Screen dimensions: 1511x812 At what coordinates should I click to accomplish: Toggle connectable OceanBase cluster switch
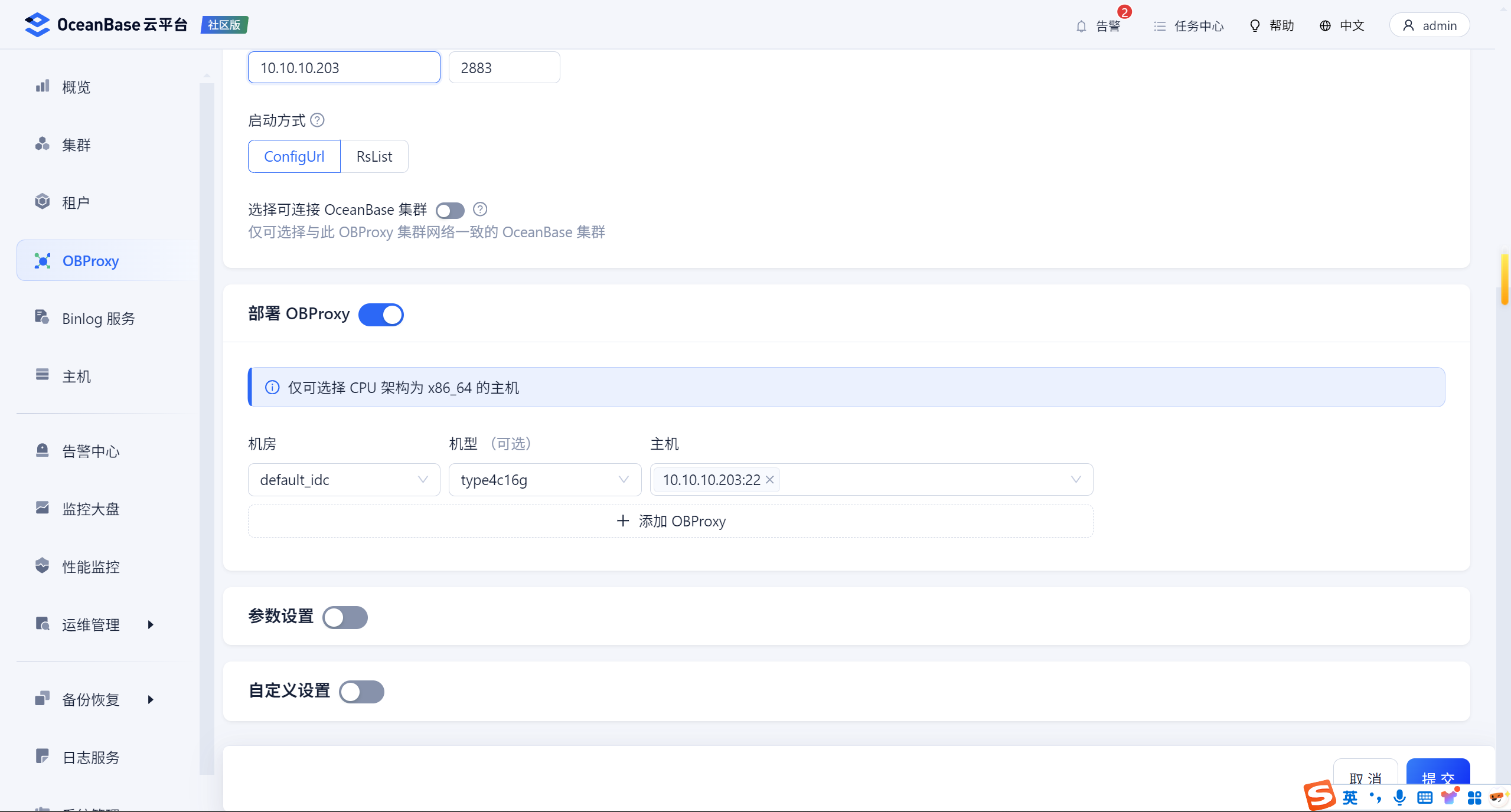pos(450,211)
